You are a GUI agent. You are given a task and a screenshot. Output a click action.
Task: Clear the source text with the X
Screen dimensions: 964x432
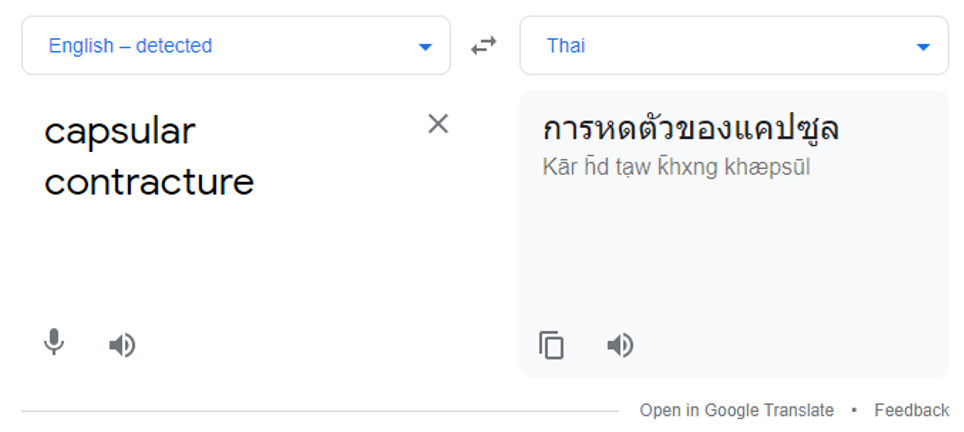point(438,124)
